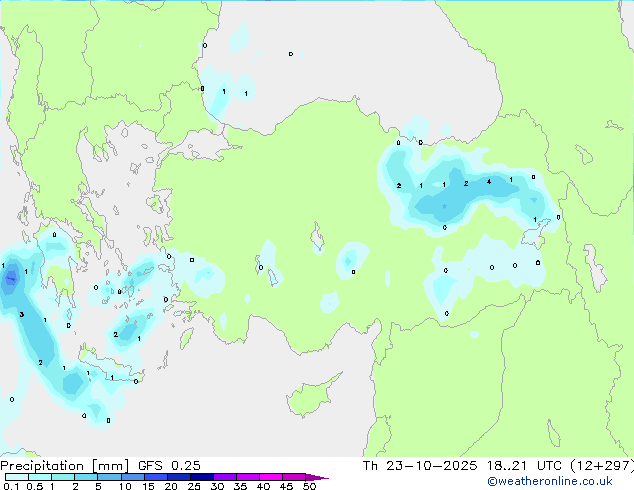634x490 pixels.
Task: Pick the 15–20 mm blue legend swatch
Action: click(x=156, y=477)
